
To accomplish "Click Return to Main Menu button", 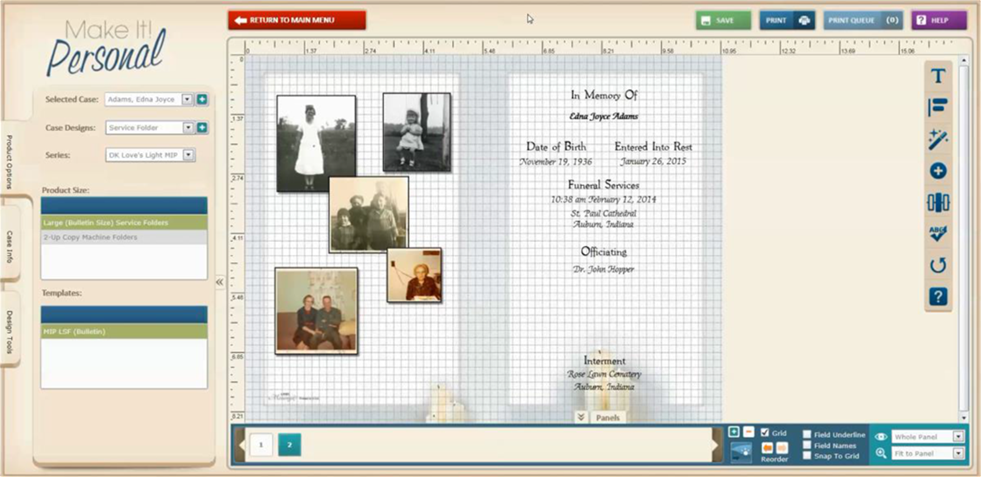I will click(297, 20).
